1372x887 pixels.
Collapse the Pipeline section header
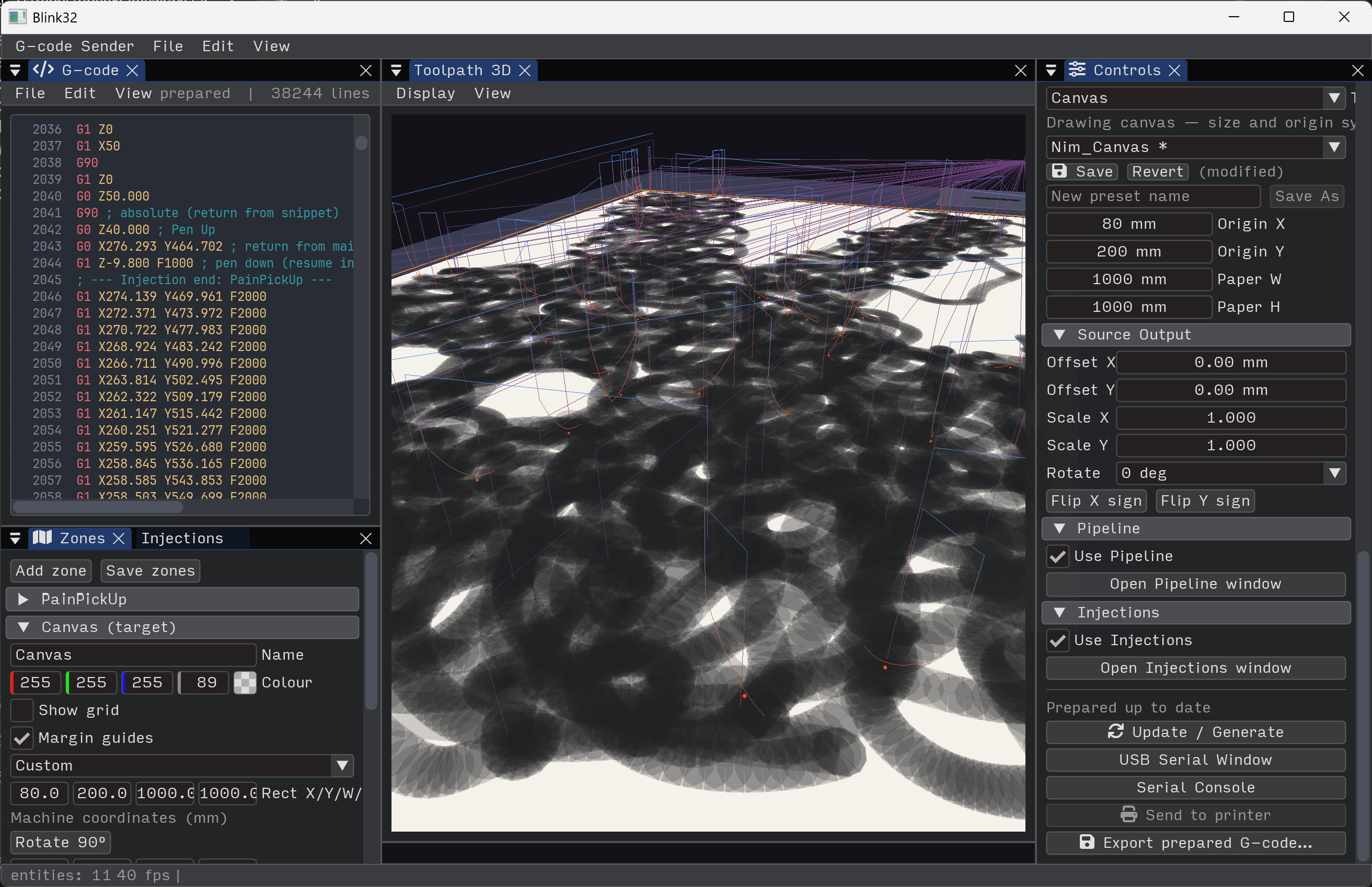[x=1196, y=528]
